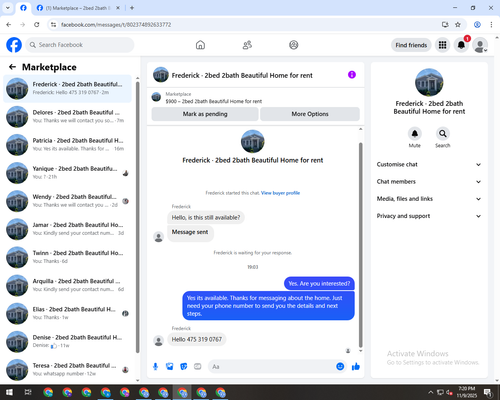Open the Teresa conversation
The width and height of the screenshot is (500, 400).
pyautogui.click(x=67, y=370)
